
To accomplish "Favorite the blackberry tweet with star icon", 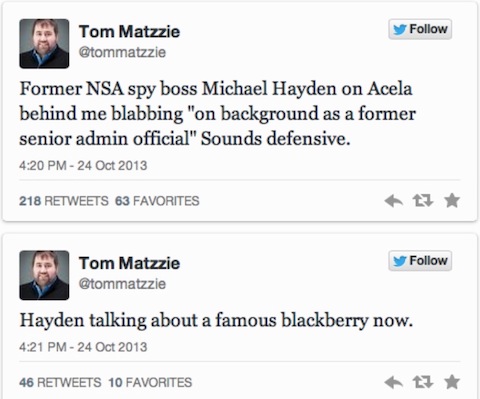I will tap(452, 382).
